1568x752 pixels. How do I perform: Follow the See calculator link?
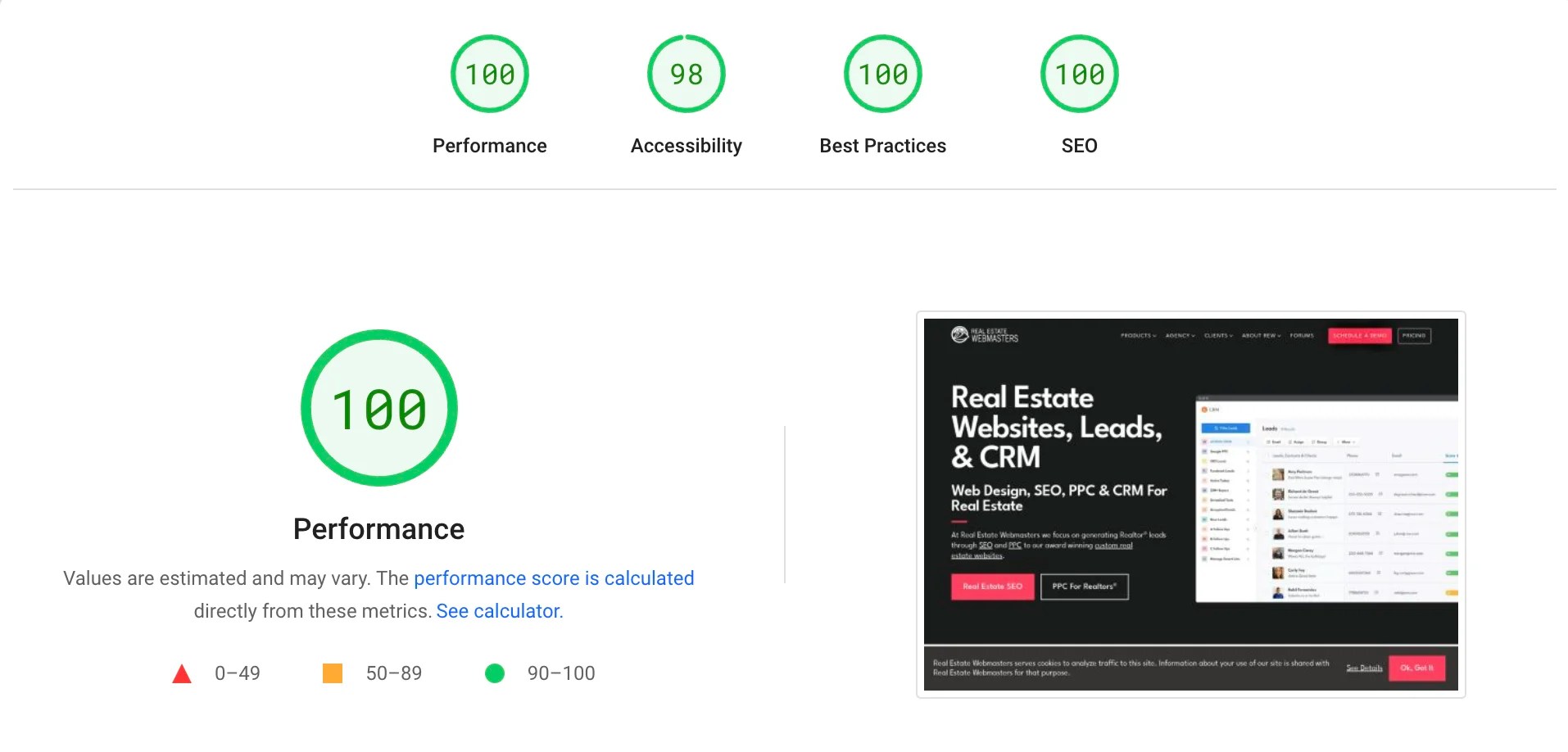click(498, 610)
